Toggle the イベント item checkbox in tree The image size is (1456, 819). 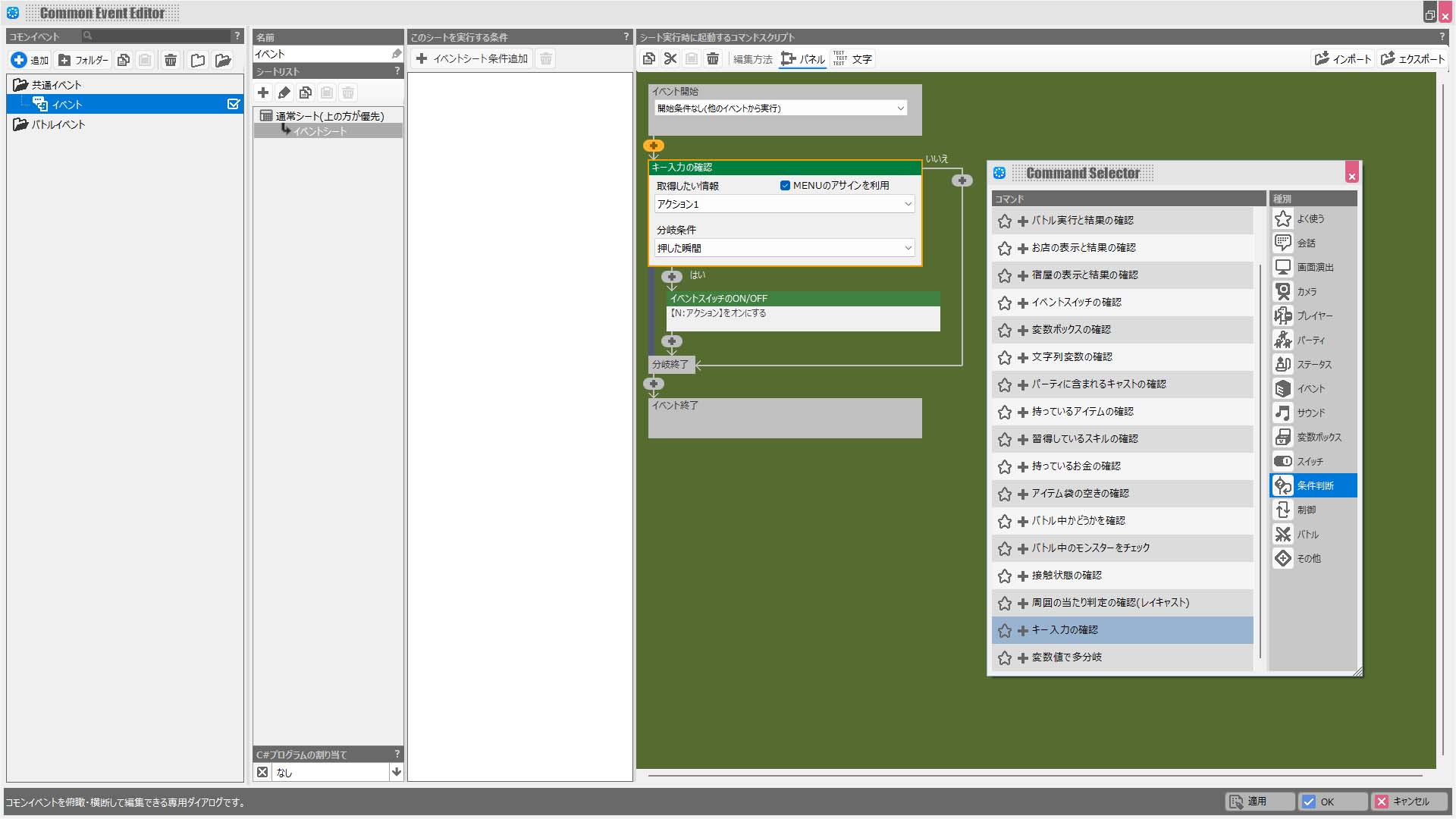(234, 104)
